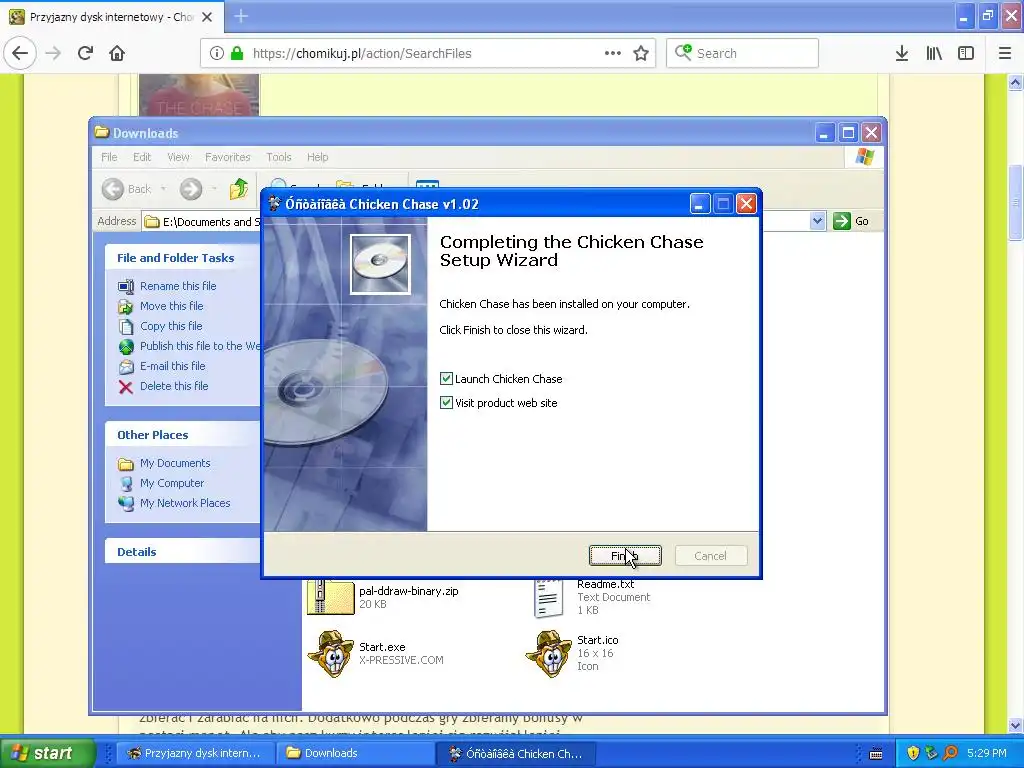
Task: Click Forward arrow in Downloads explorer
Action: coord(191,189)
